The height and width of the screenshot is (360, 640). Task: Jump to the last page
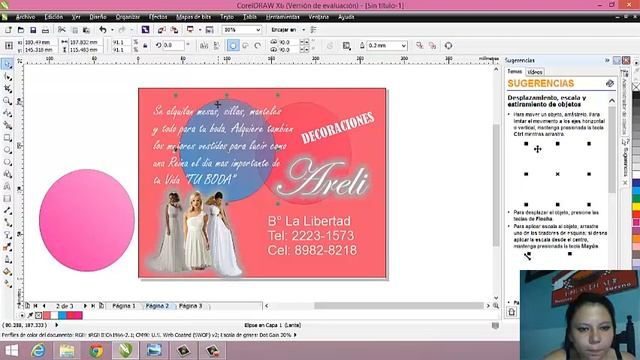tap(93, 306)
